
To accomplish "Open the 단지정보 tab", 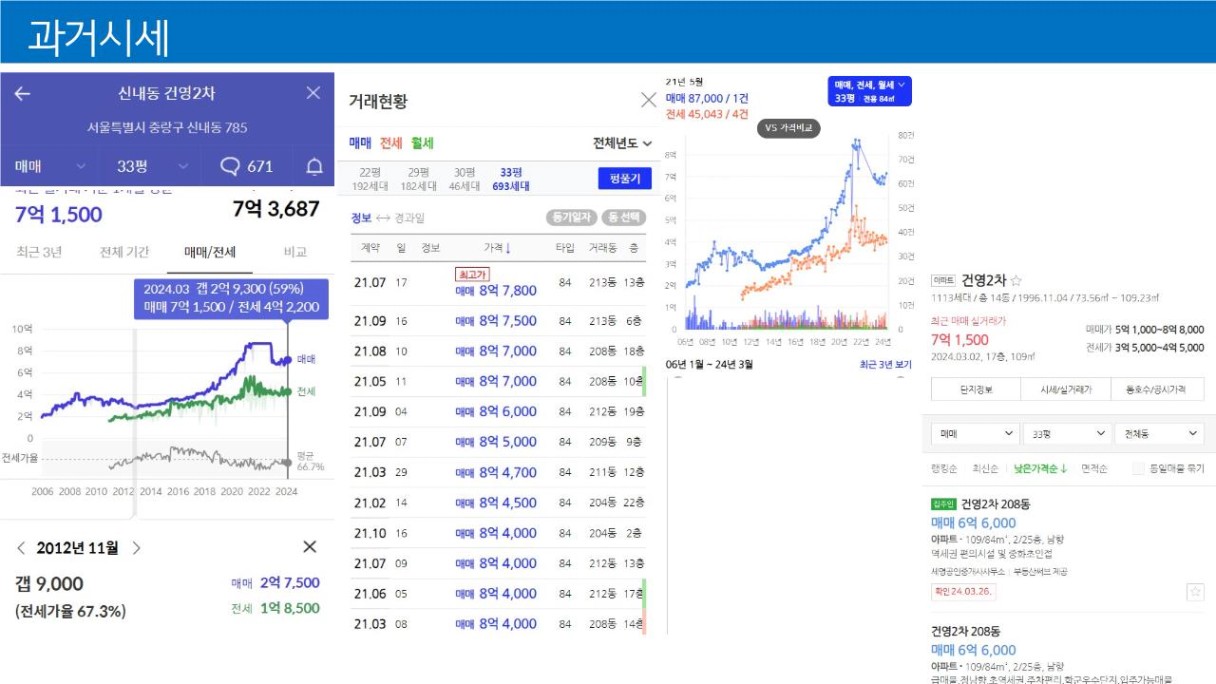I will click(976, 389).
